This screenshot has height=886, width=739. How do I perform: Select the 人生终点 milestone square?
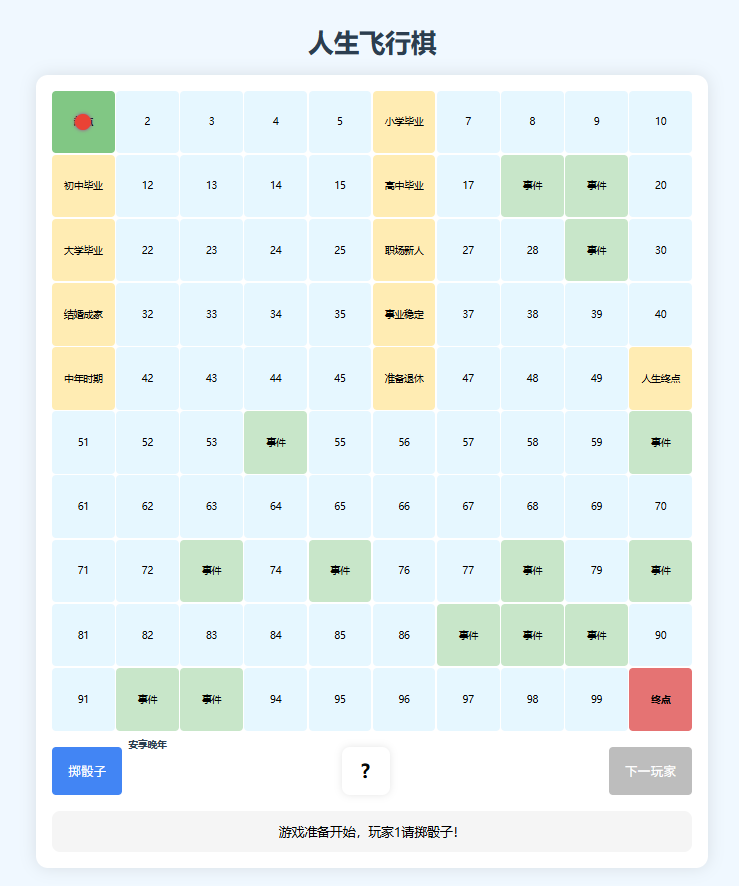pyautogui.click(x=660, y=378)
